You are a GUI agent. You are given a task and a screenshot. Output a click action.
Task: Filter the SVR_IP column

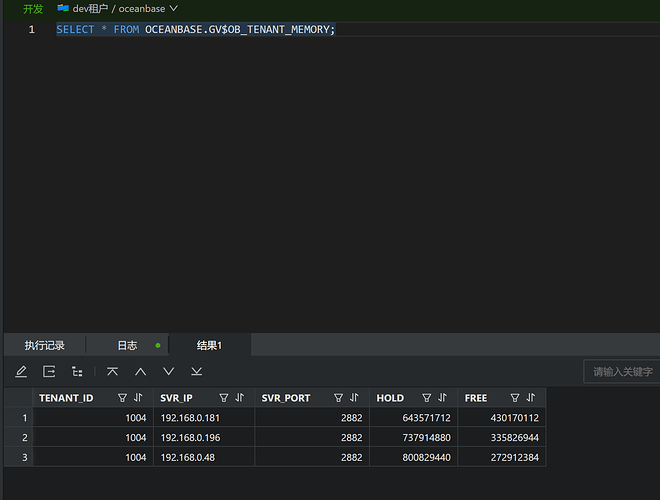(x=224, y=398)
